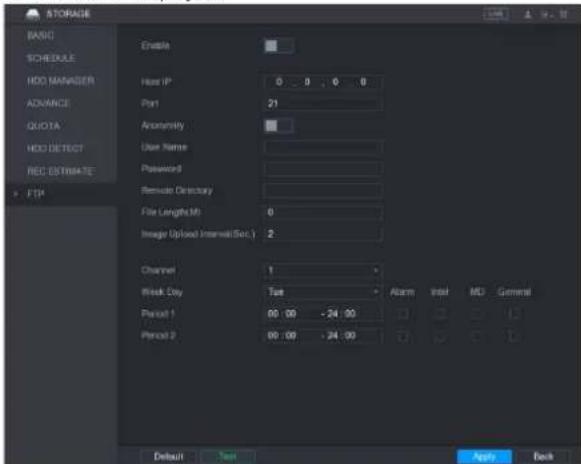
Task: Click the User Name input field
Action: pos(323,147)
